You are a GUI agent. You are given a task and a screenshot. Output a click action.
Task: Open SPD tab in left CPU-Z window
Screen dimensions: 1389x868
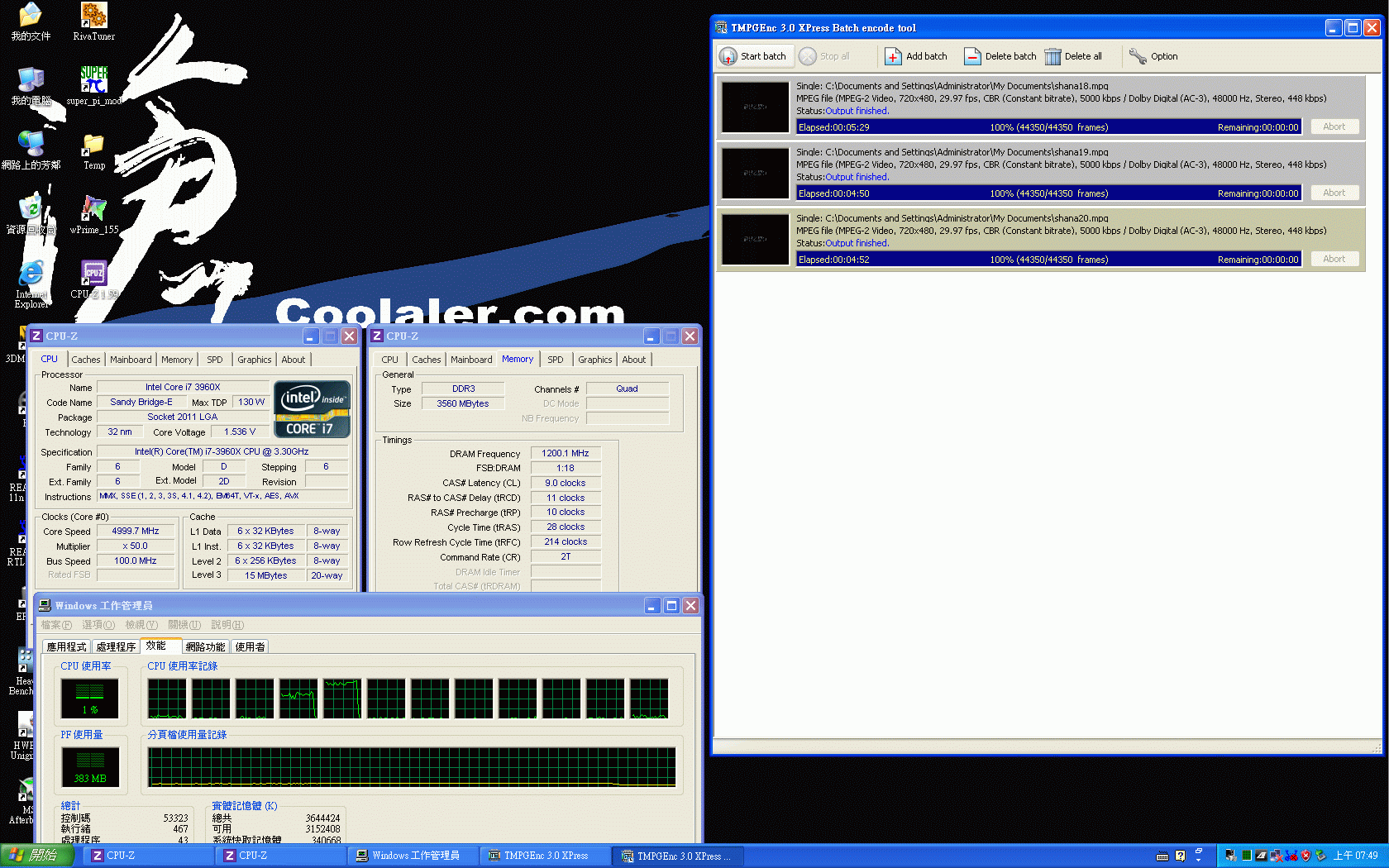(214, 360)
